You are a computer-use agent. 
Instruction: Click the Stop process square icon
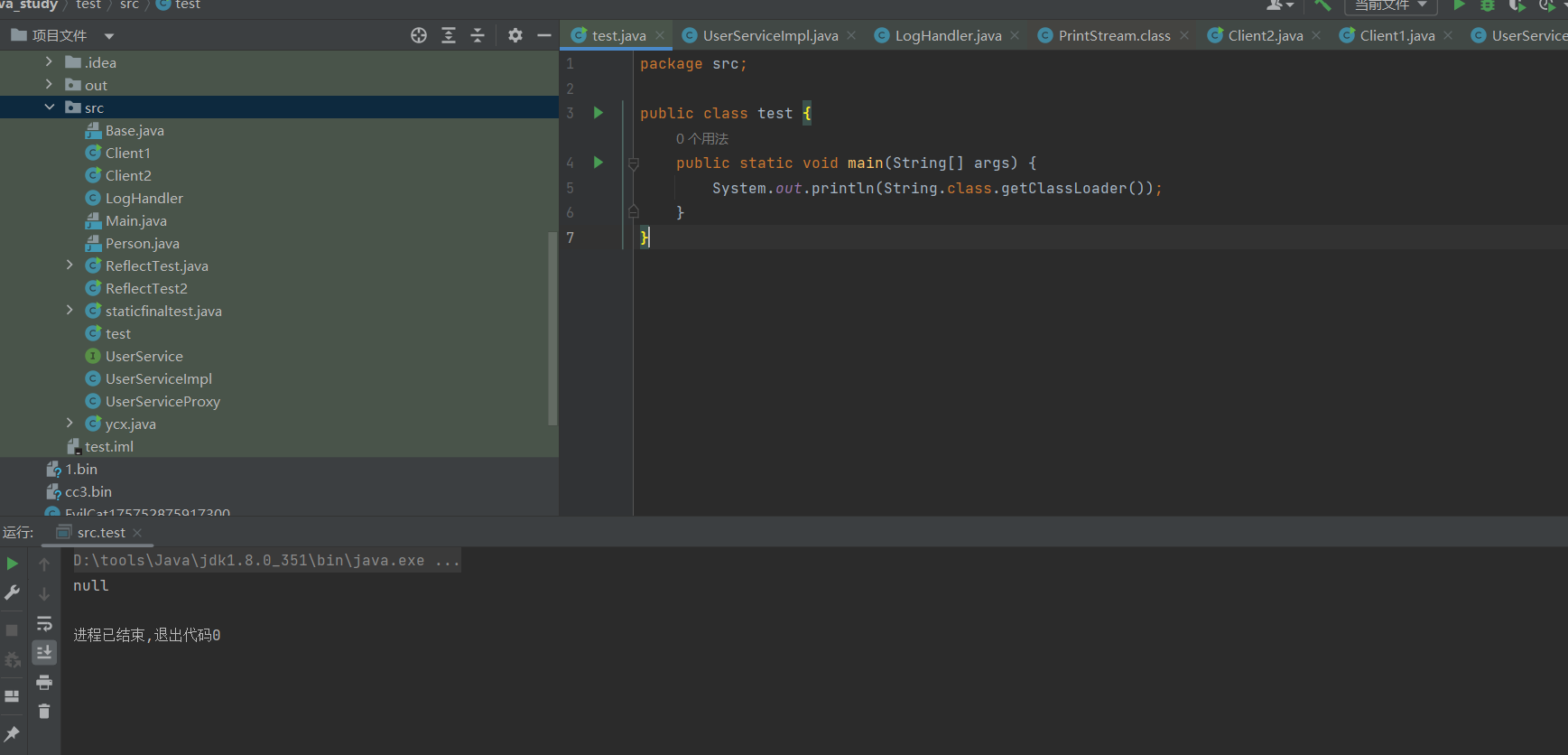coord(13,629)
